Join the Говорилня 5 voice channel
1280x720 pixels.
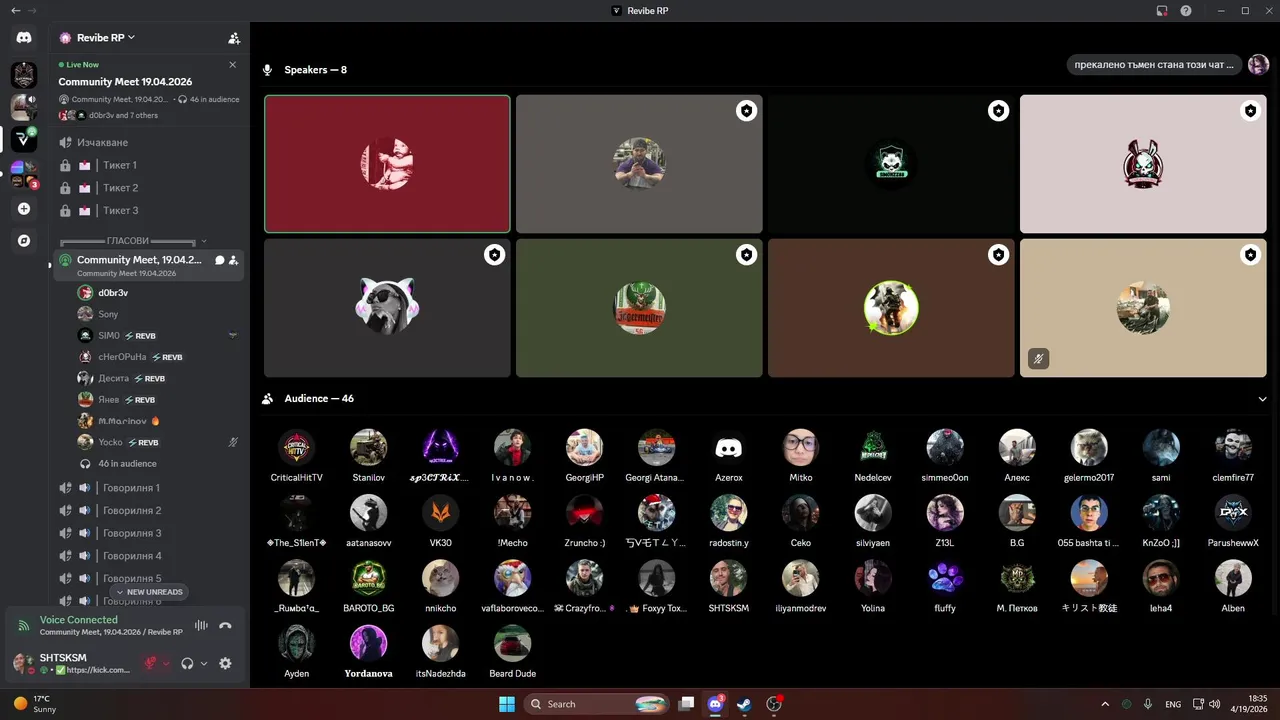click(x=148, y=578)
